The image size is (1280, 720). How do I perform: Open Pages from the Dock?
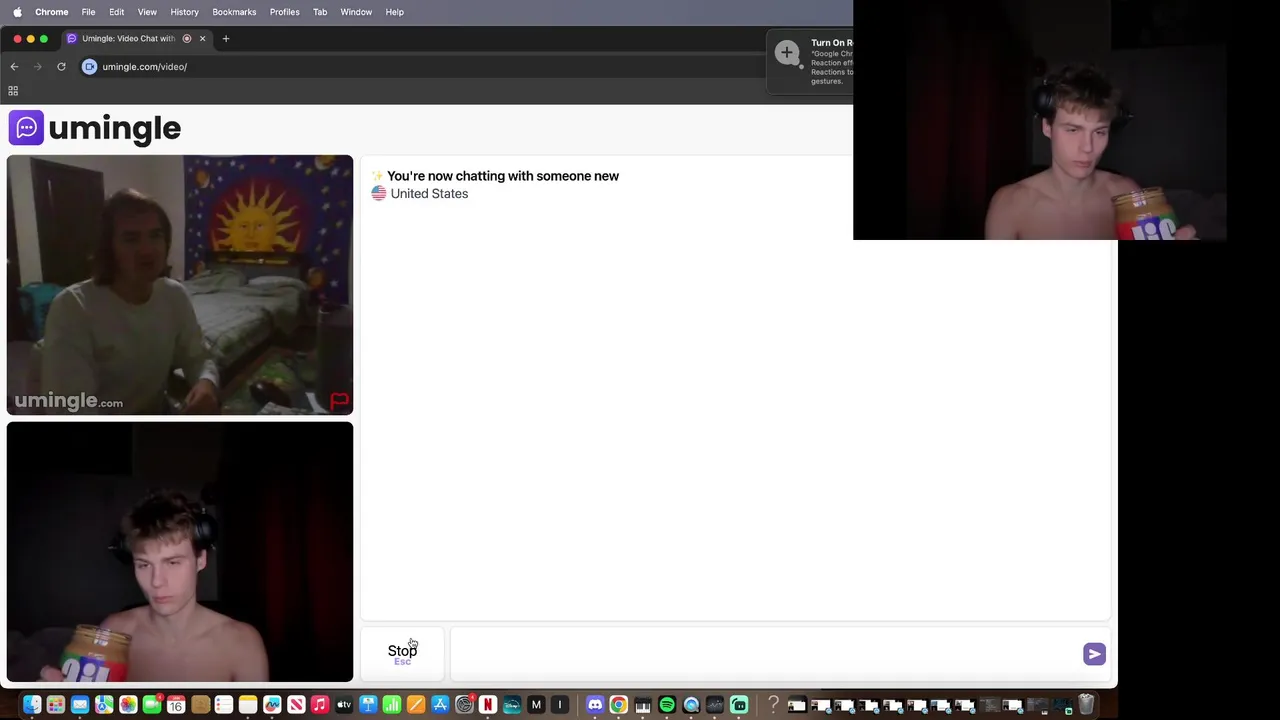(416, 705)
